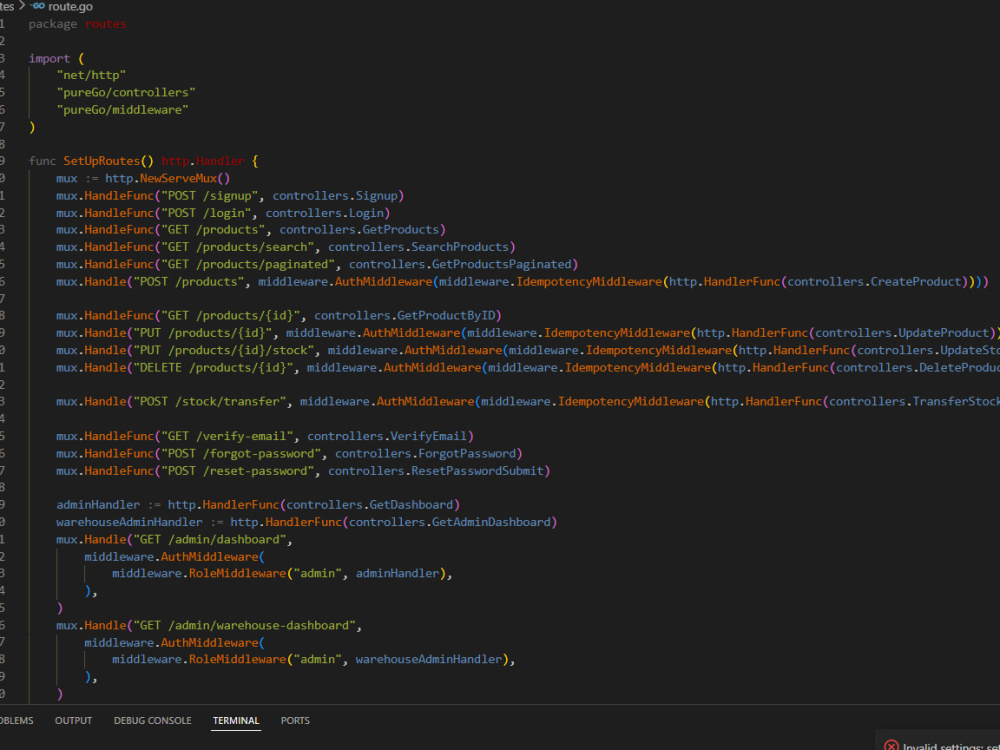
Task: Click the "net/http" import string
Action: point(91,75)
